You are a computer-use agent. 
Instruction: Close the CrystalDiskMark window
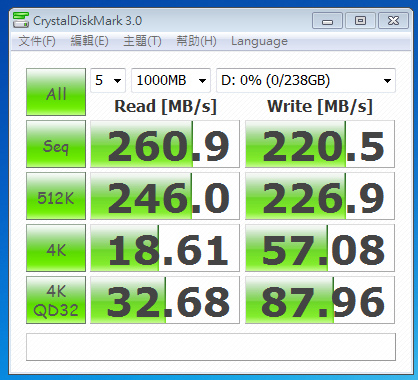(393, 21)
